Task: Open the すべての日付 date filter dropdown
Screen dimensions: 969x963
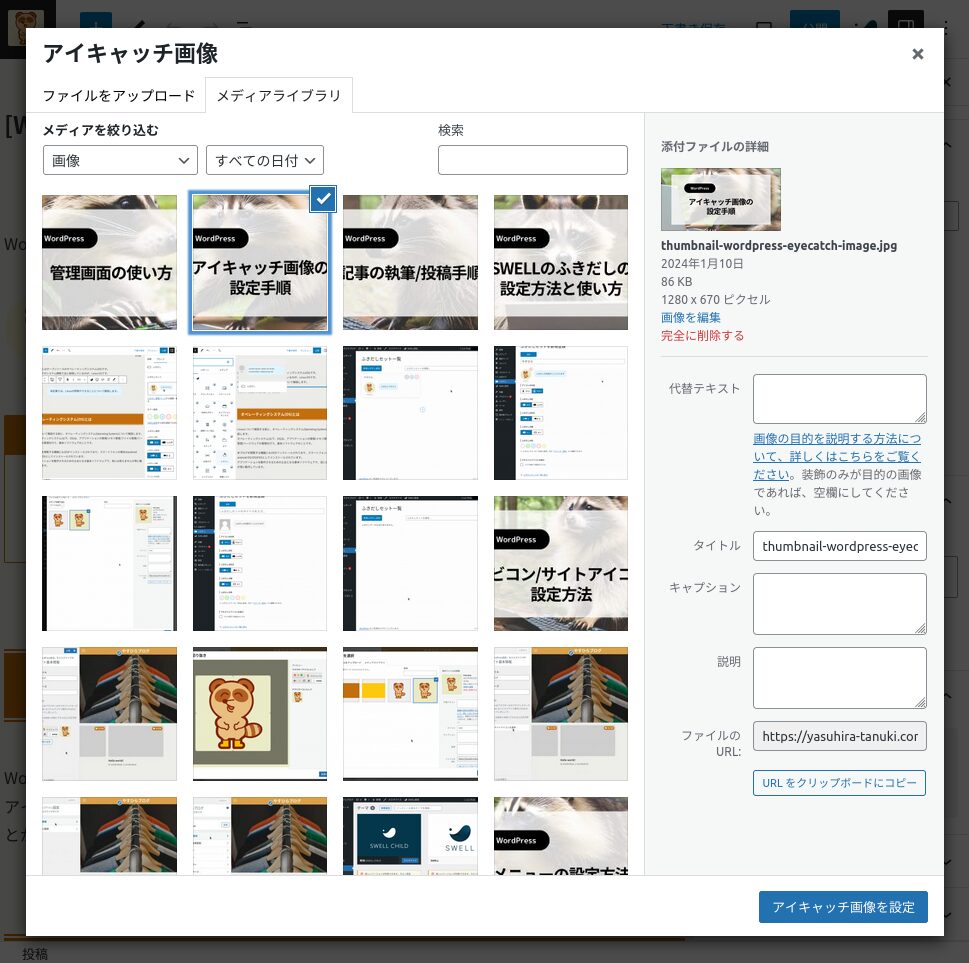Action: [x=264, y=161]
